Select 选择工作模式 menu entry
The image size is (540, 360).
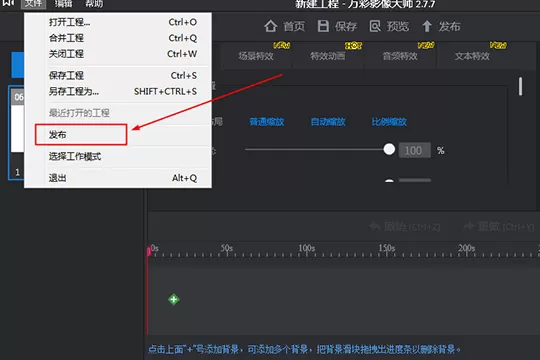coord(118,156)
